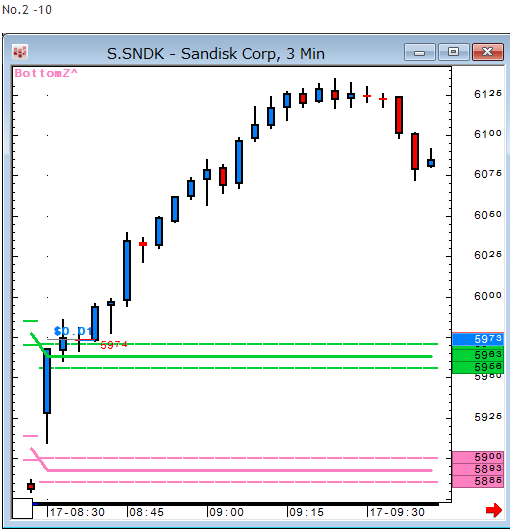Click the 17-08:30 time axis label
The width and height of the screenshot is (513, 532).
(77, 512)
